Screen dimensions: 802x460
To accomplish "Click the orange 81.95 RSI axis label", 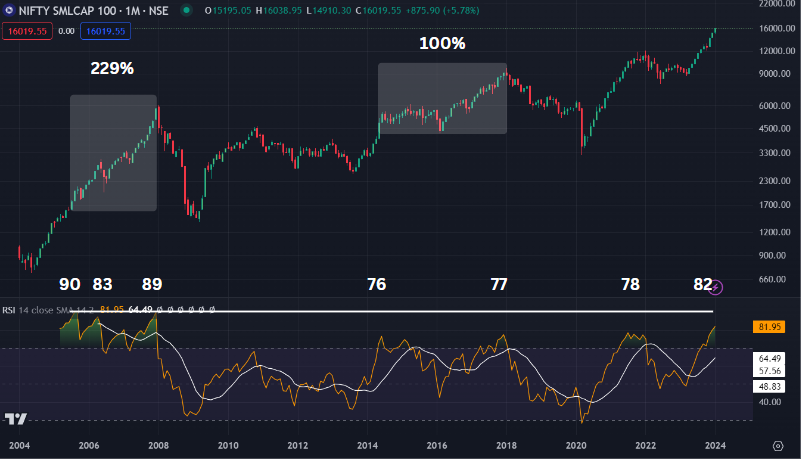I will pyautogui.click(x=769, y=326).
